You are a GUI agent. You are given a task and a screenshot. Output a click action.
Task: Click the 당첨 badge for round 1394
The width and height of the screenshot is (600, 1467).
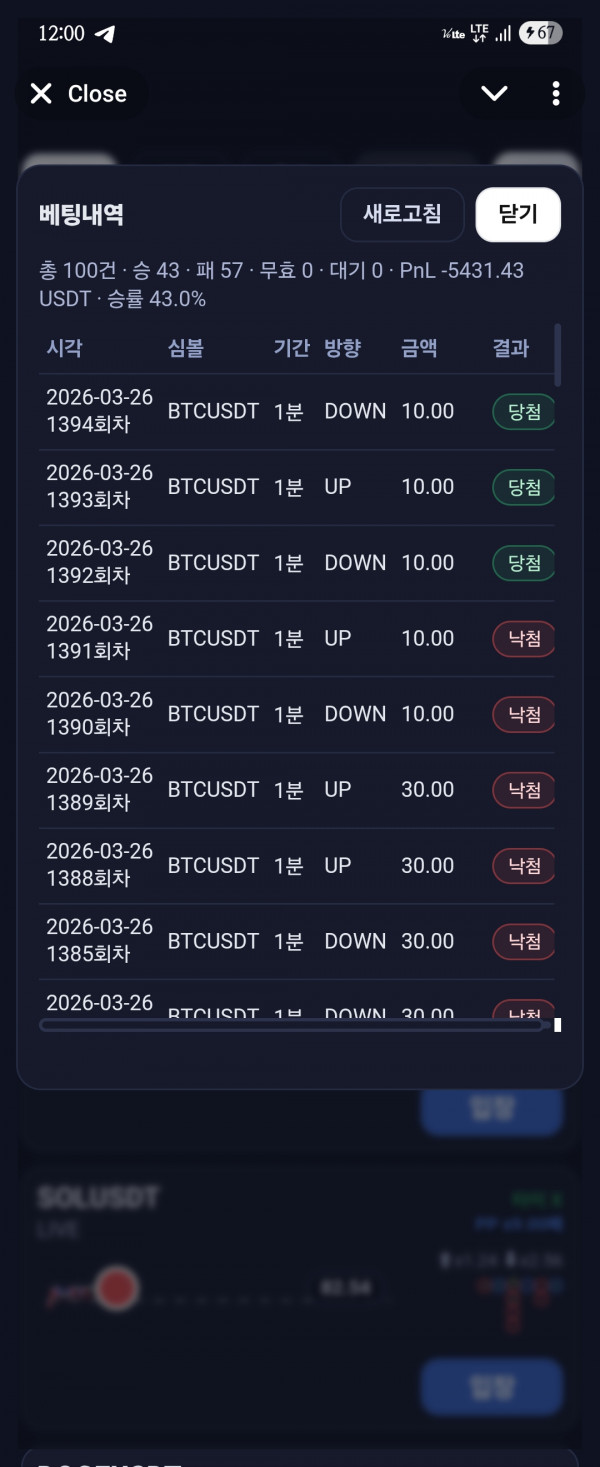[x=523, y=412]
